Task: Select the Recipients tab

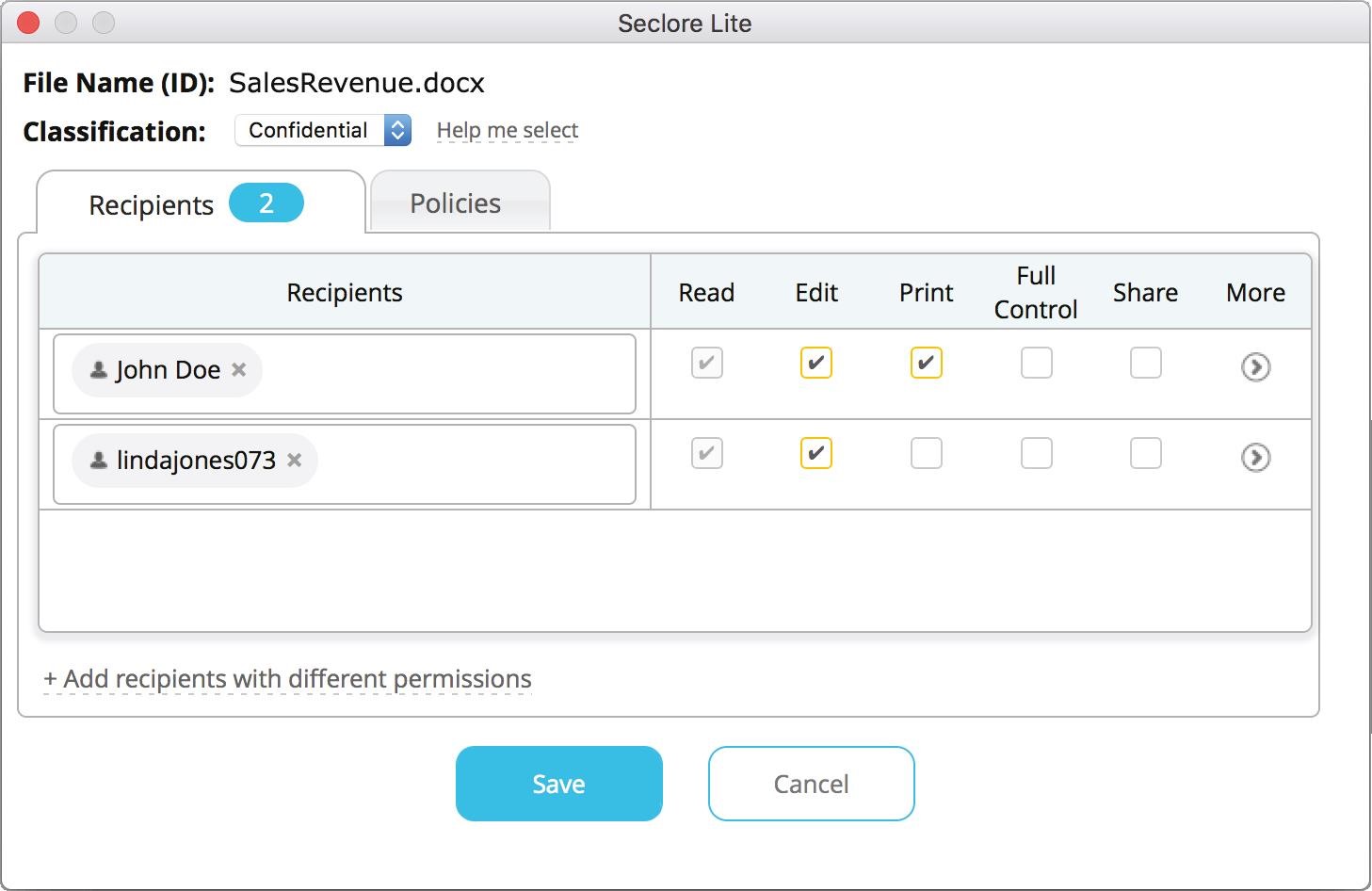Action: (152, 205)
